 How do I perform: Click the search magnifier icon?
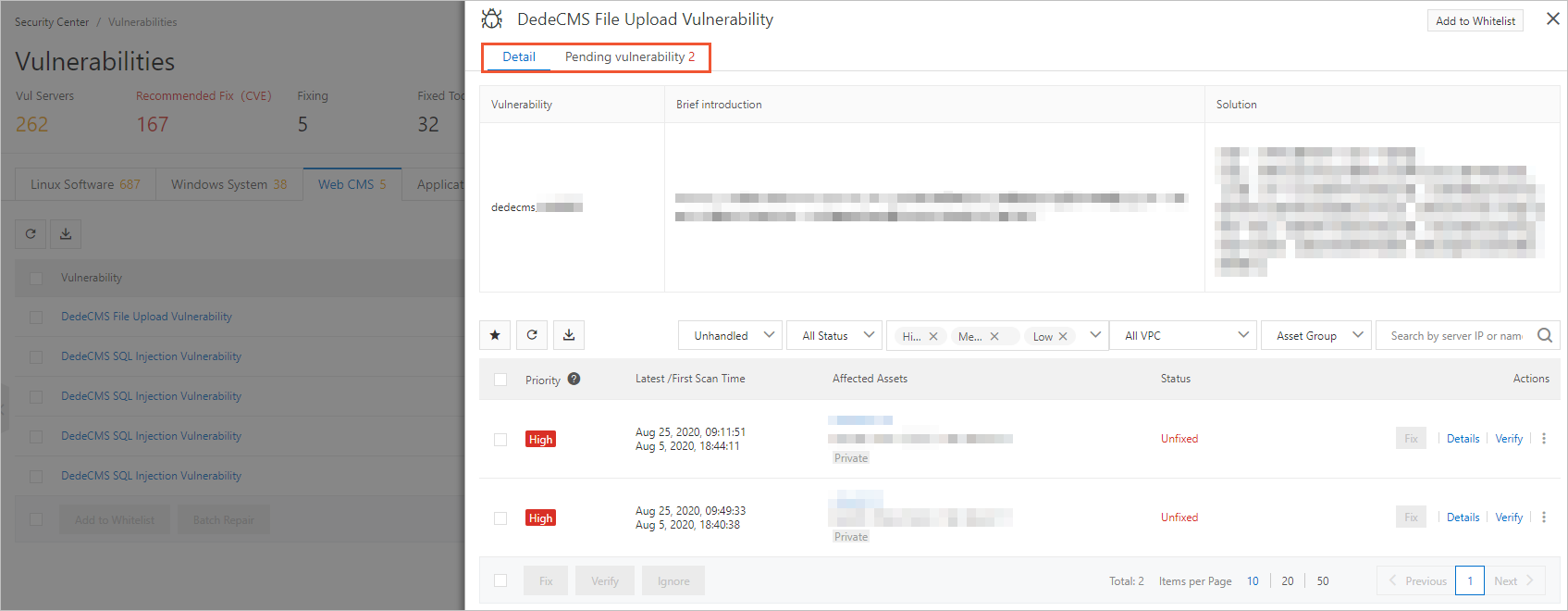point(1544,335)
